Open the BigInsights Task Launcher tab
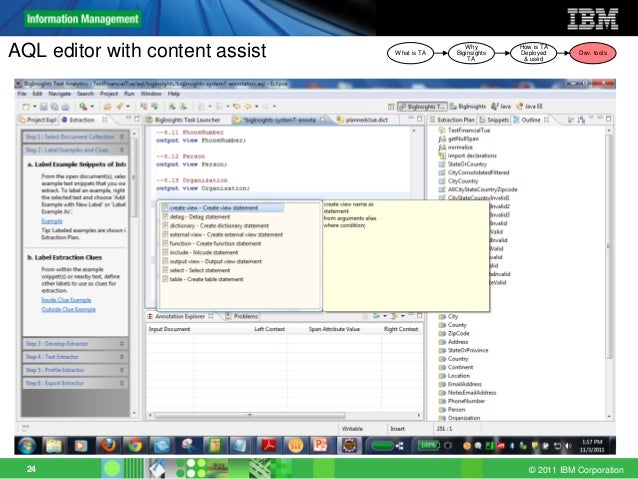The height and width of the screenshot is (479, 638). 184,120
